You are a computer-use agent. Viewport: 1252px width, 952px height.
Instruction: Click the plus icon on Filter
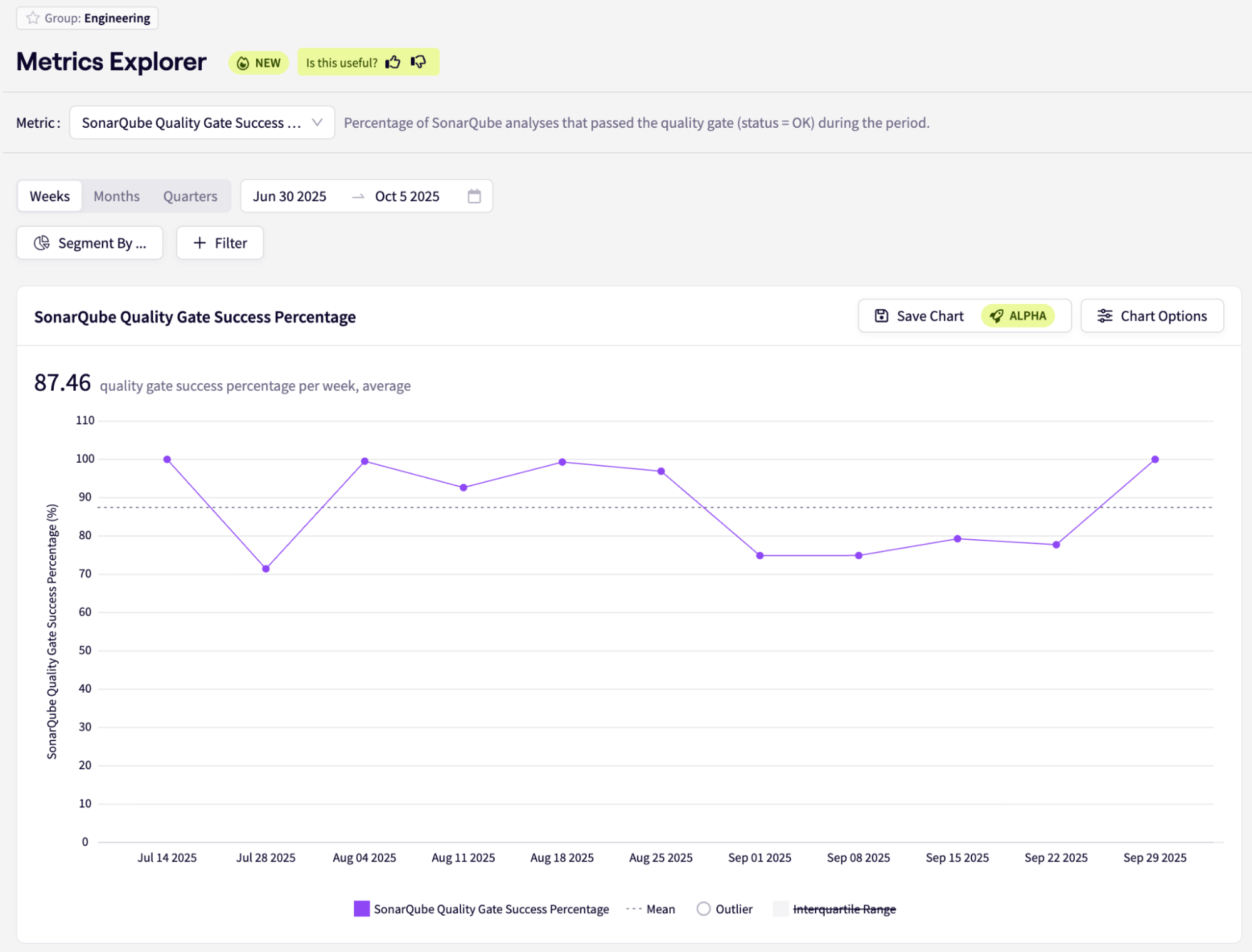click(x=199, y=243)
